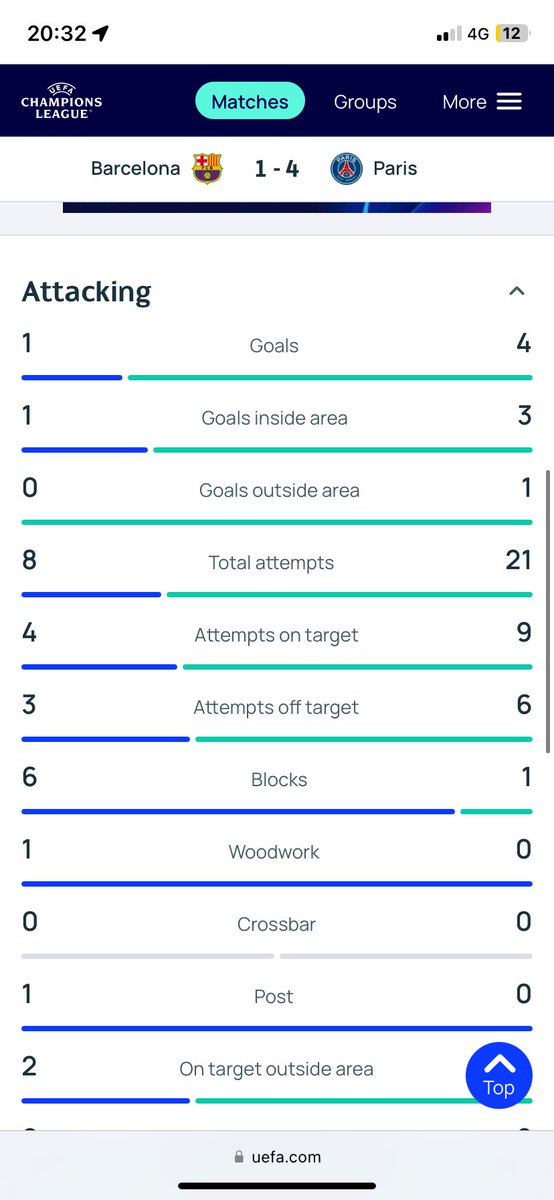Screen dimensions: 554x1200
Task: Tap the cellular signal bars icon
Action: tap(446, 34)
